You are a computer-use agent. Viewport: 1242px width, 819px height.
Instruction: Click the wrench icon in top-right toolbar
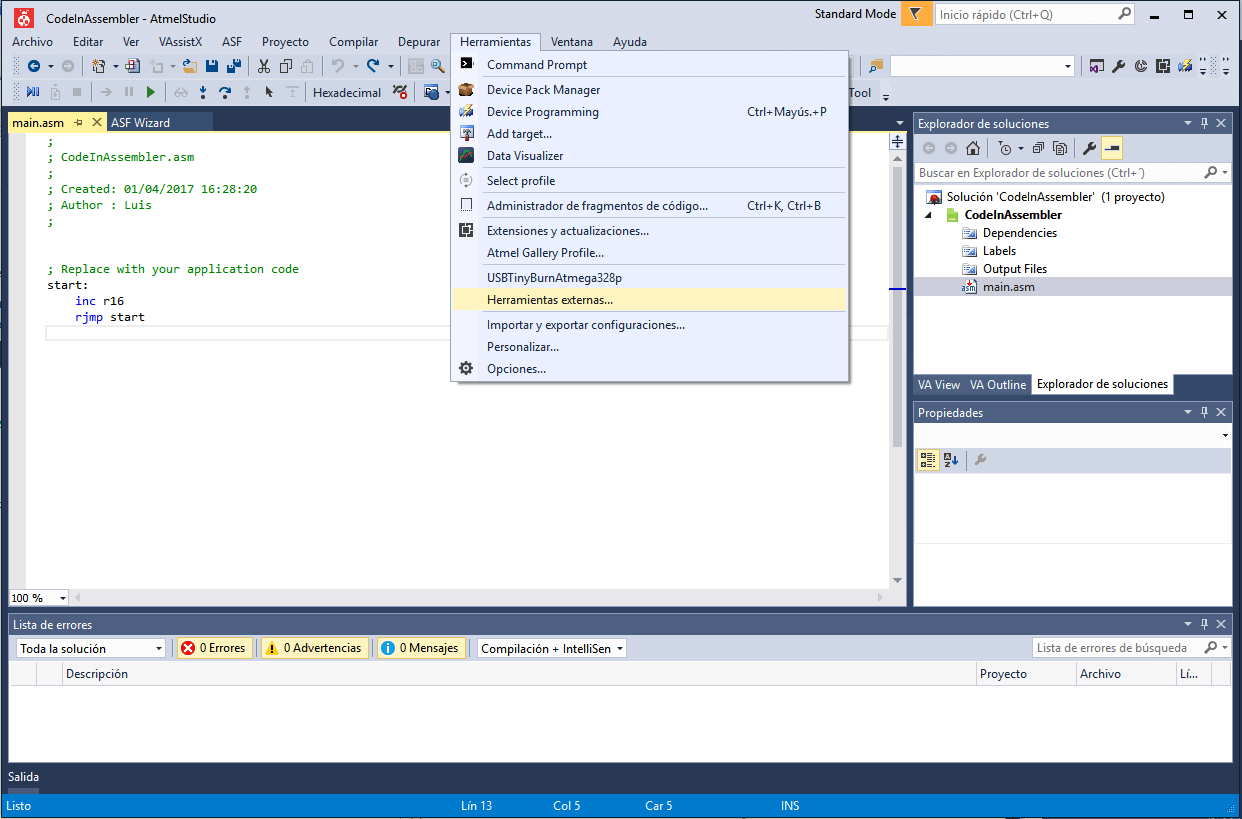pos(1119,67)
